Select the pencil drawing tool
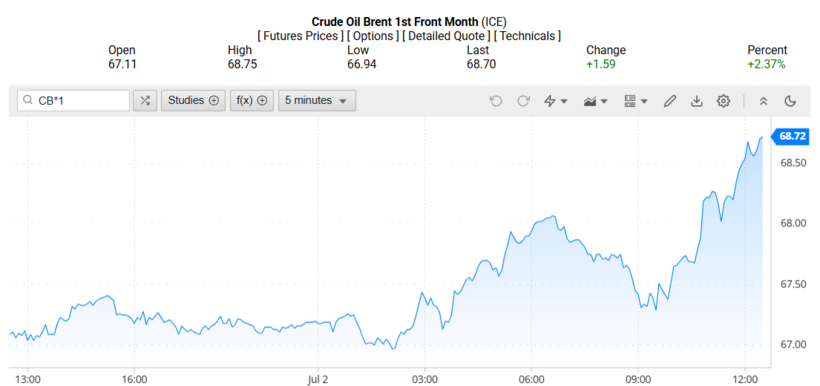Image resolution: width=820 pixels, height=386 pixels. [669, 101]
